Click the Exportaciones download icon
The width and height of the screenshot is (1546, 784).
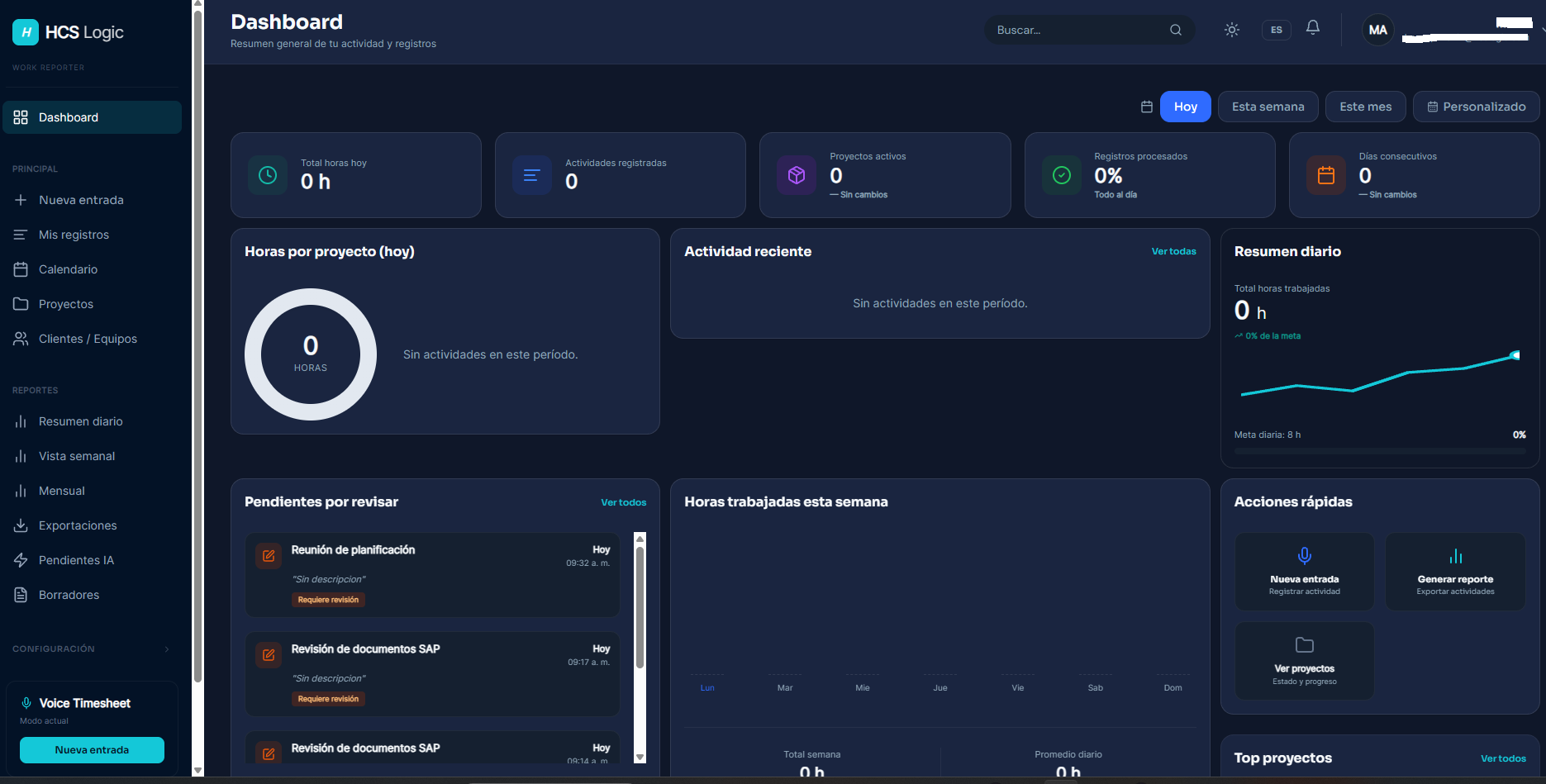[x=21, y=525]
